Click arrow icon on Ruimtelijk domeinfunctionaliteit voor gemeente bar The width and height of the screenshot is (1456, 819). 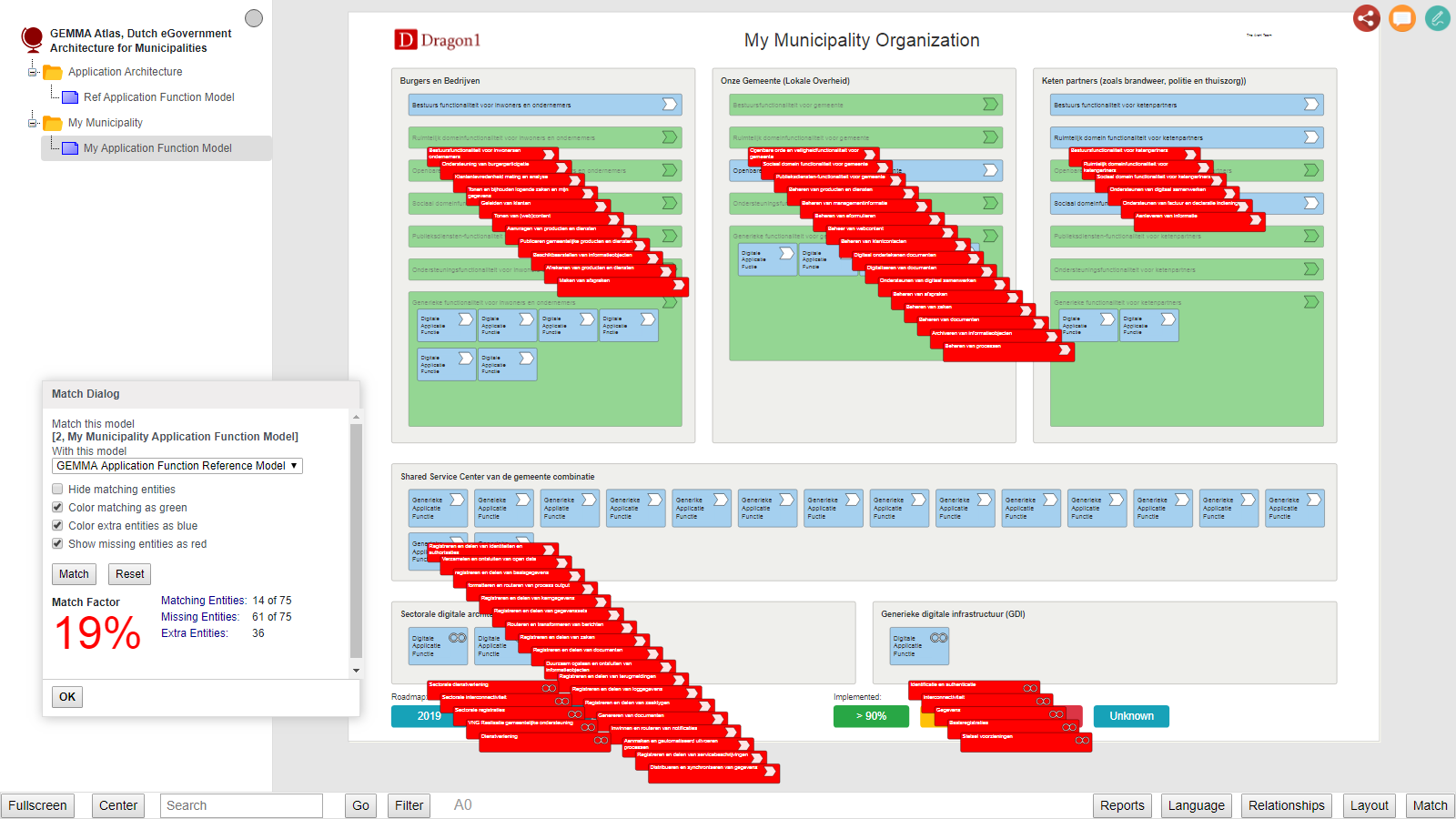(991, 137)
